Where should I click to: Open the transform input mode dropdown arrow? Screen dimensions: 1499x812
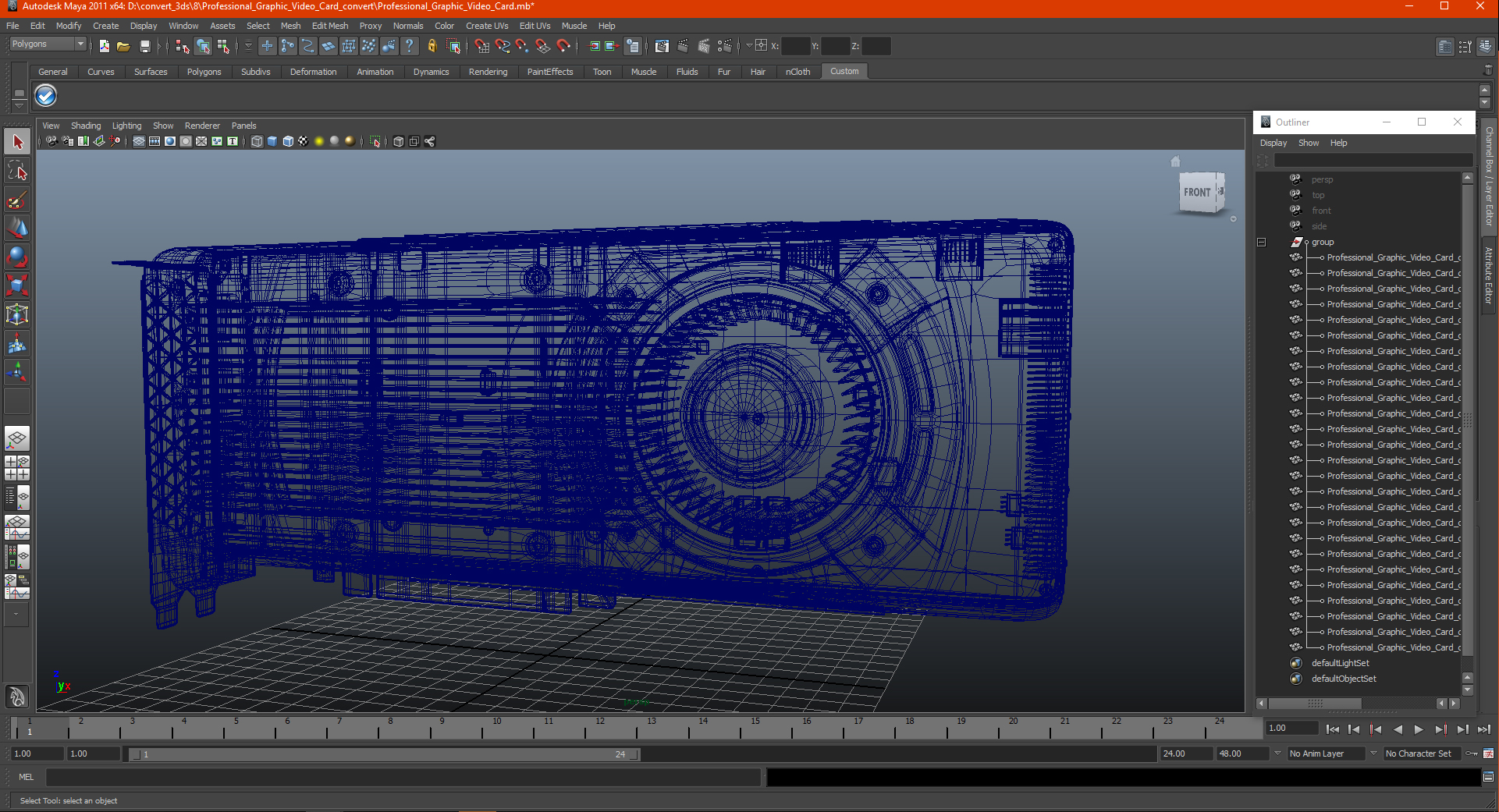pyautogui.click(x=749, y=46)
